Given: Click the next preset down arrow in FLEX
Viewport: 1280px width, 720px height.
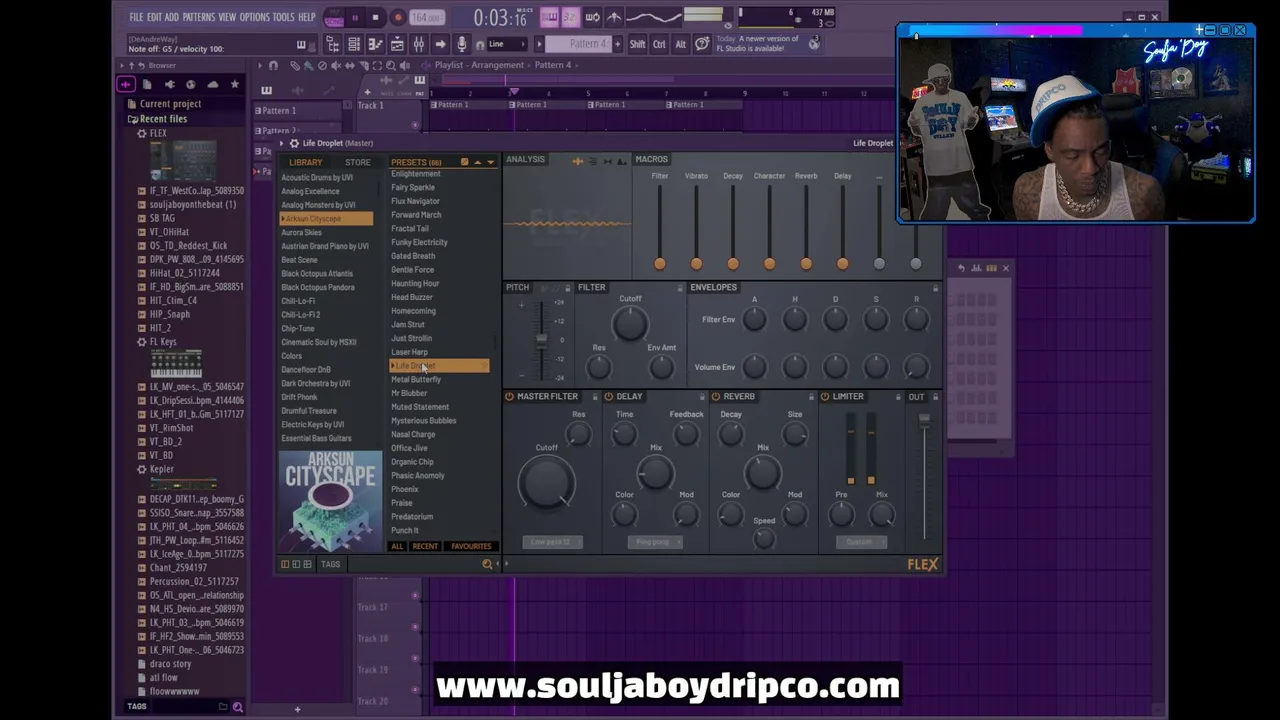Looking at the screenshot, I should 490,162.
